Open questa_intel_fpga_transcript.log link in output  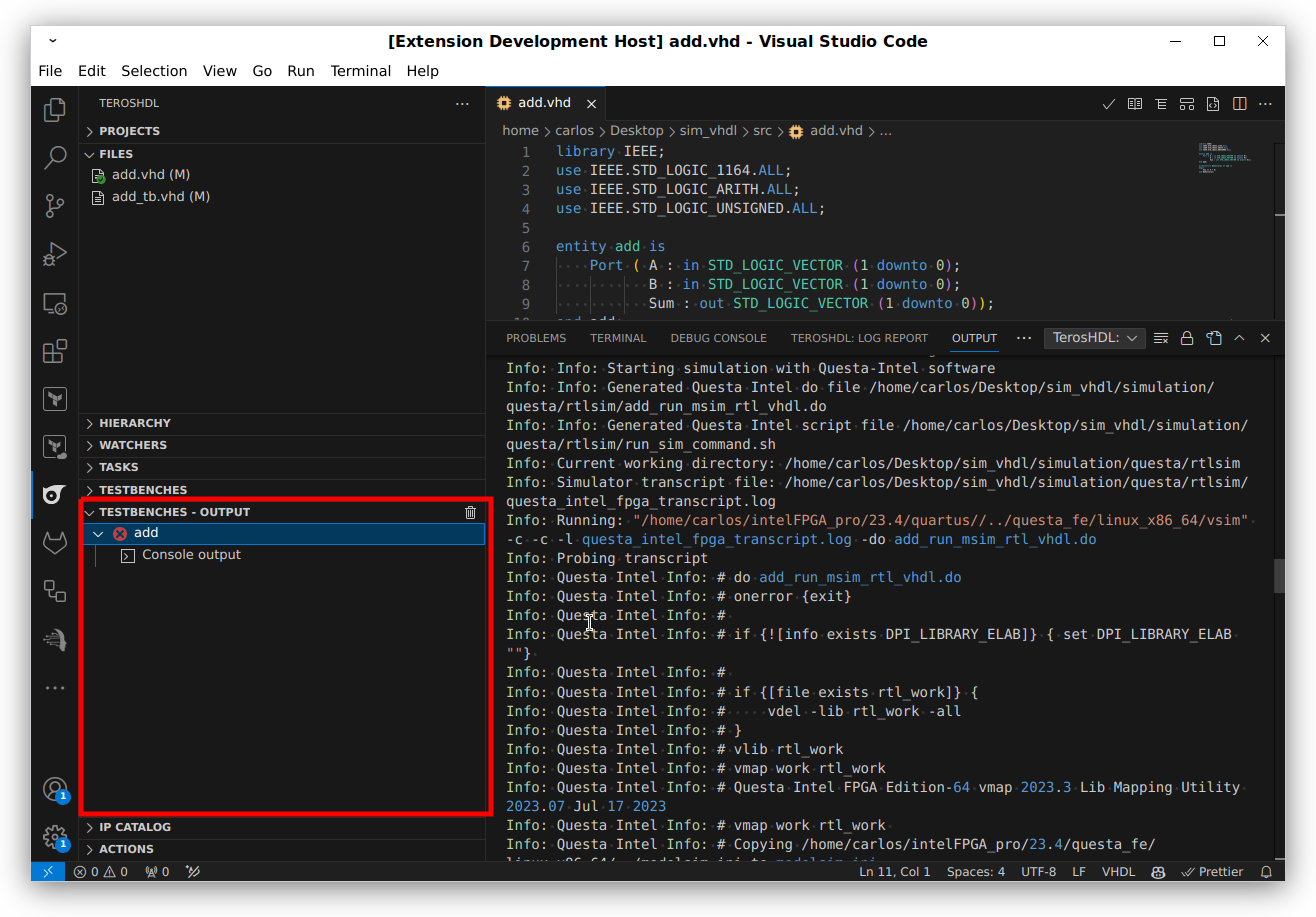pos(717,539)
